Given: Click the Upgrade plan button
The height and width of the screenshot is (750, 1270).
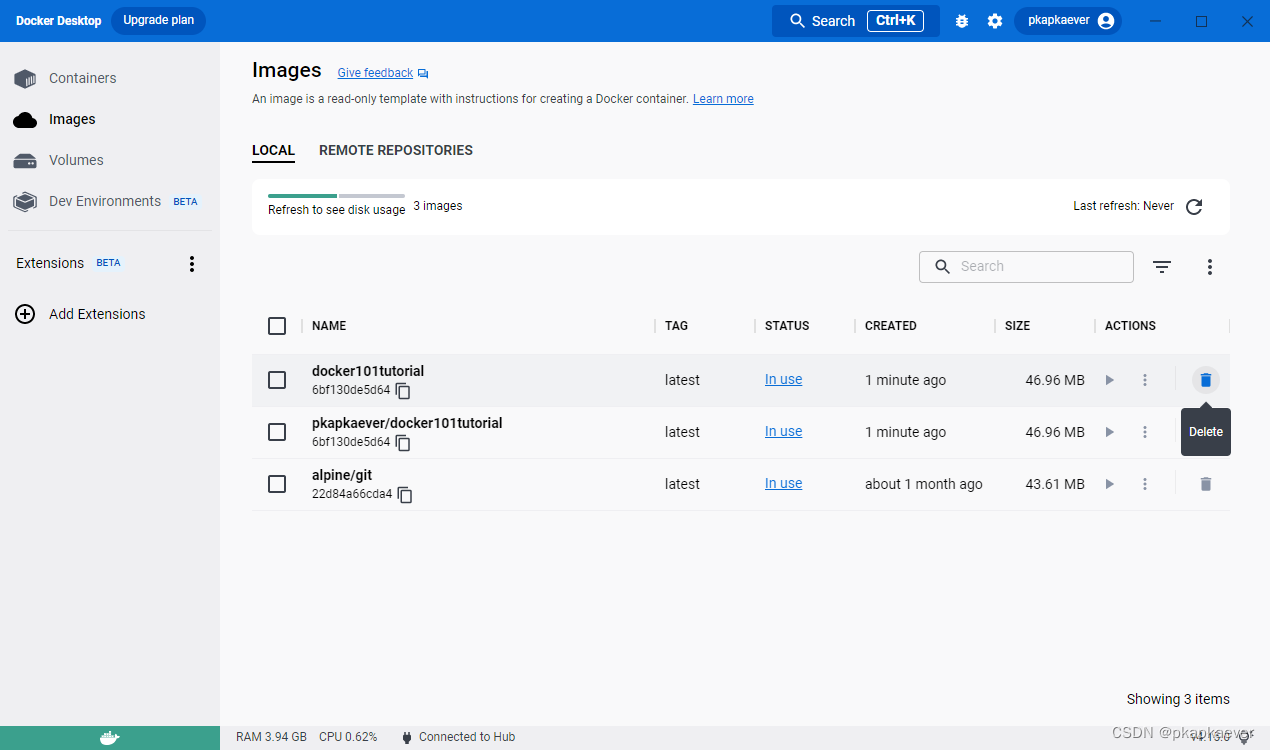Looking at the screenshot, I should pos(158,21).
